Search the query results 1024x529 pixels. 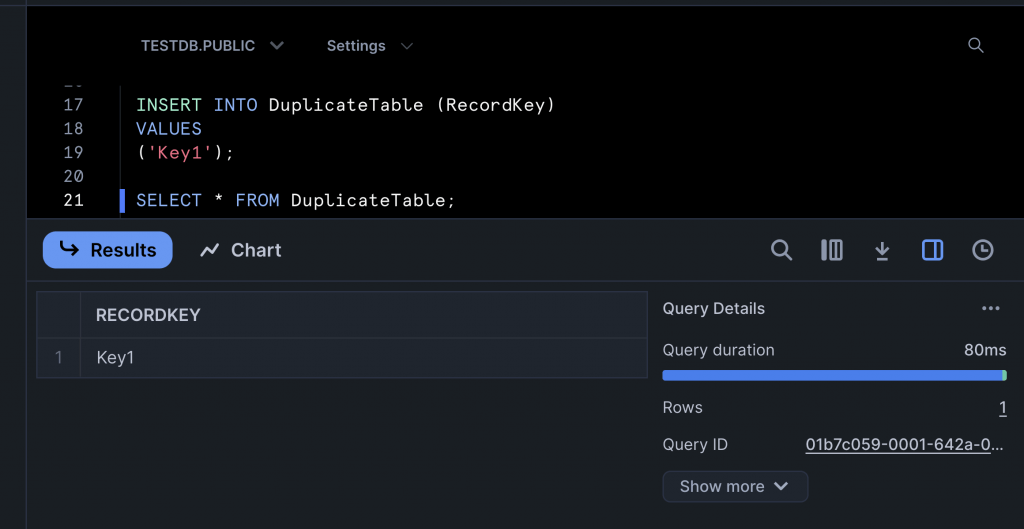pos(781,250)
